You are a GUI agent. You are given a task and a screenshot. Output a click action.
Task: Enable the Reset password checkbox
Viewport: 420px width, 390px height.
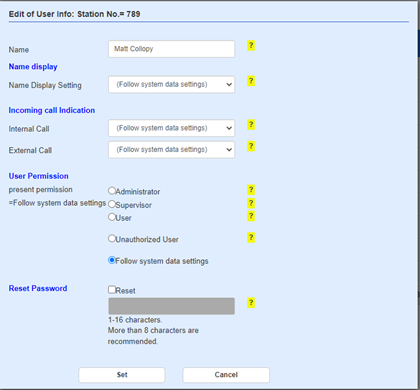[x=112, y=290]
